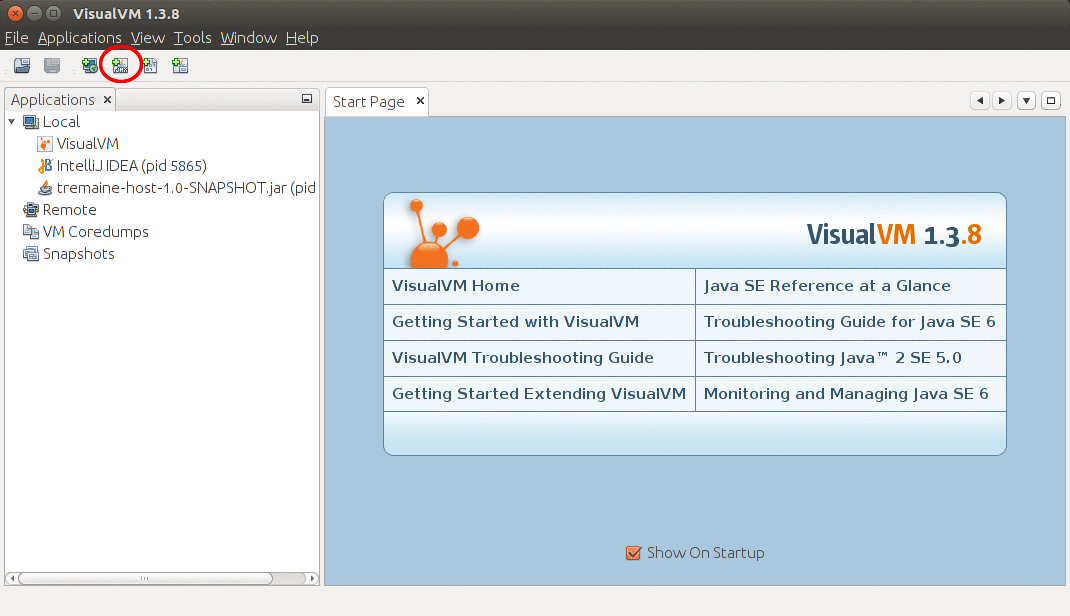Click the Applications panel horizontal scrollbar thumb

coord(145,578)
